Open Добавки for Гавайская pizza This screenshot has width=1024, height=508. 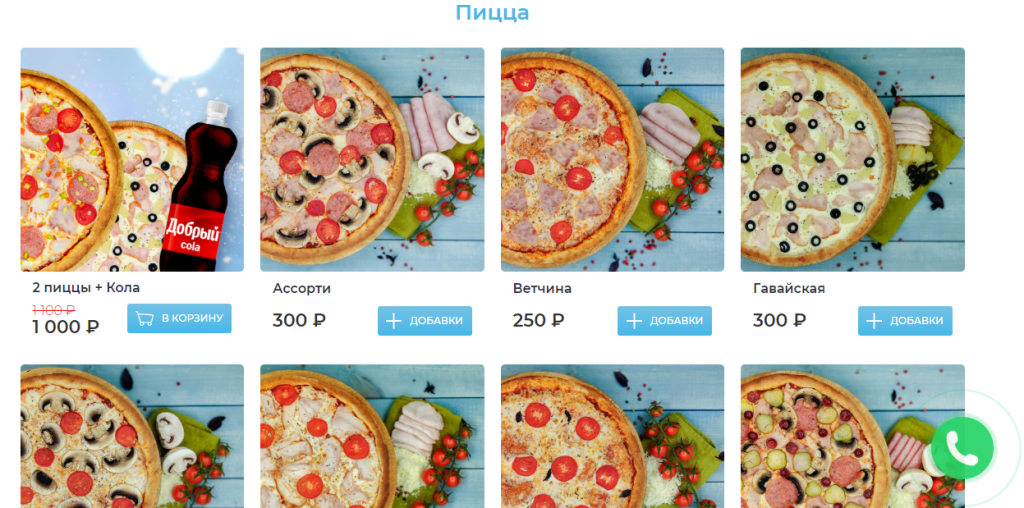click(904, 321)
